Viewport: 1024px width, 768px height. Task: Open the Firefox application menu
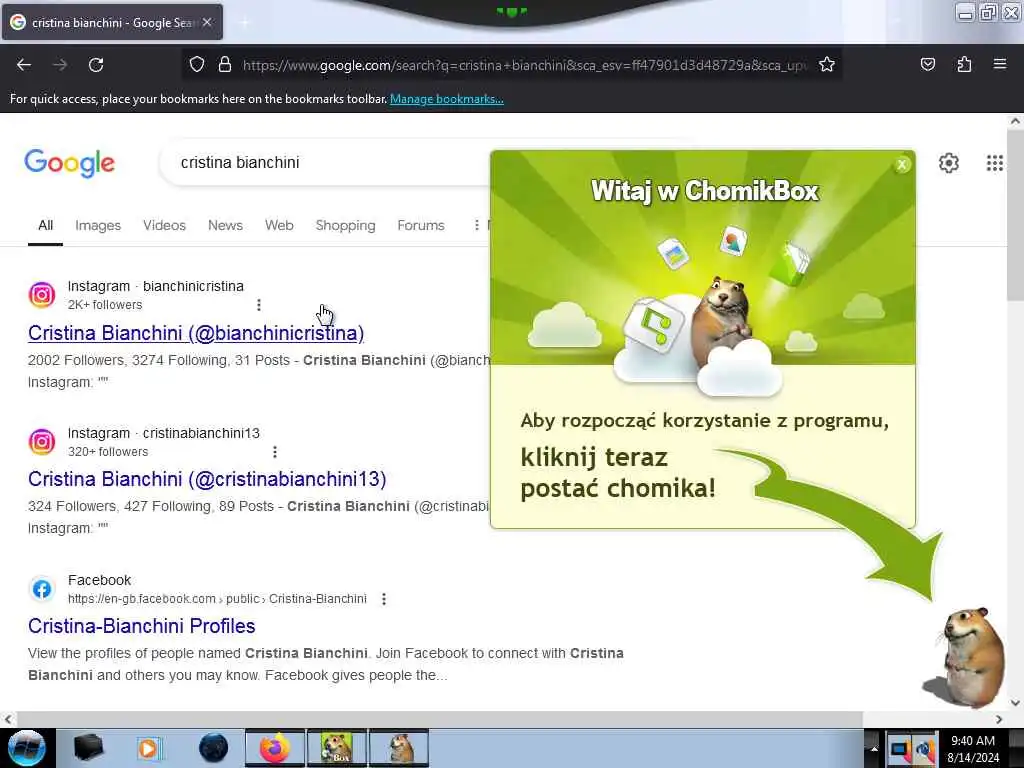point(1000,64)
